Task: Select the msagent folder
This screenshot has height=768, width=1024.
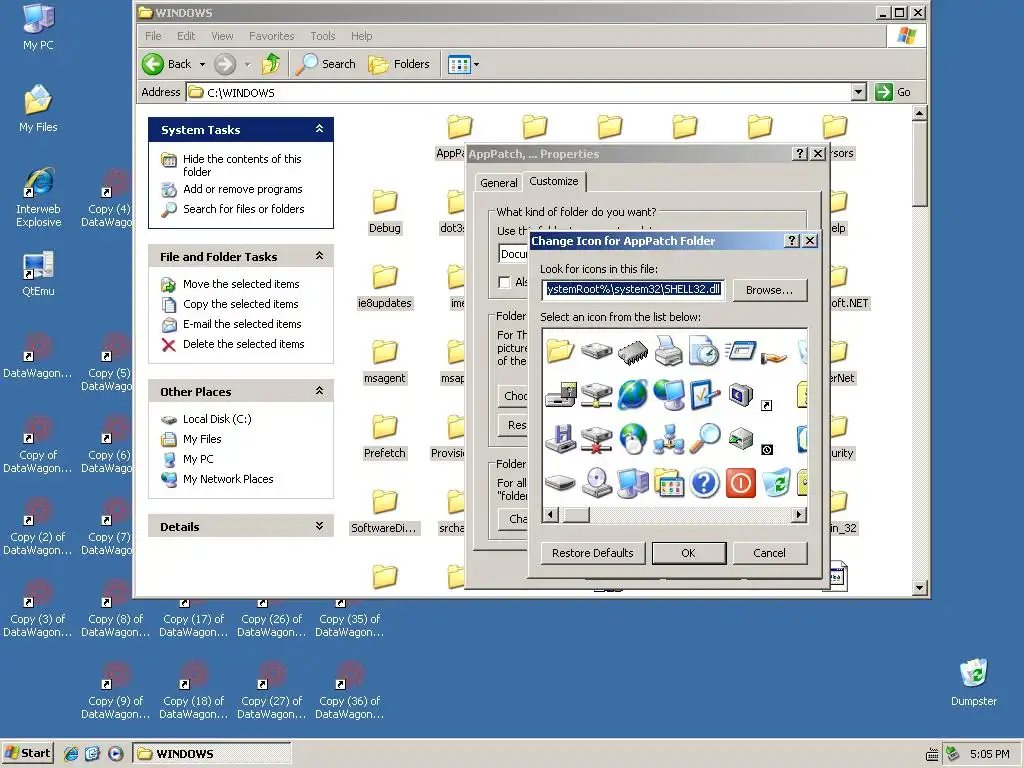Action: 385,362
